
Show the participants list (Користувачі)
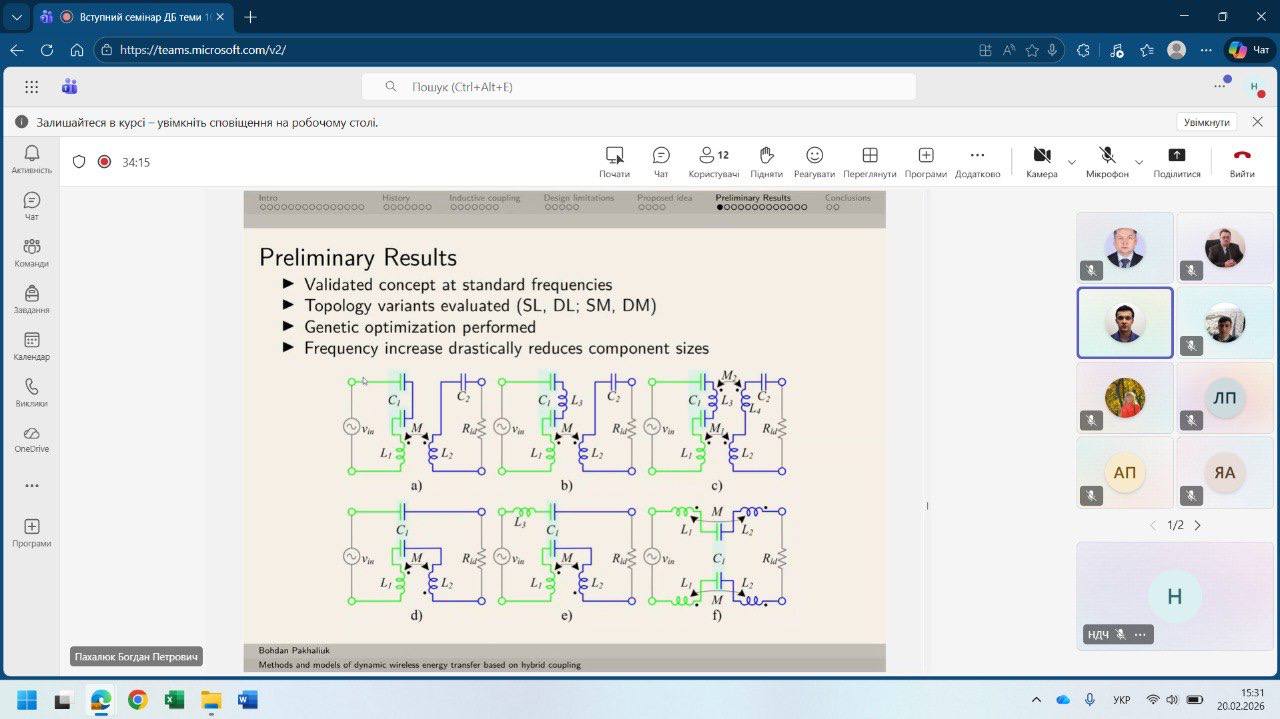point(713,161)
